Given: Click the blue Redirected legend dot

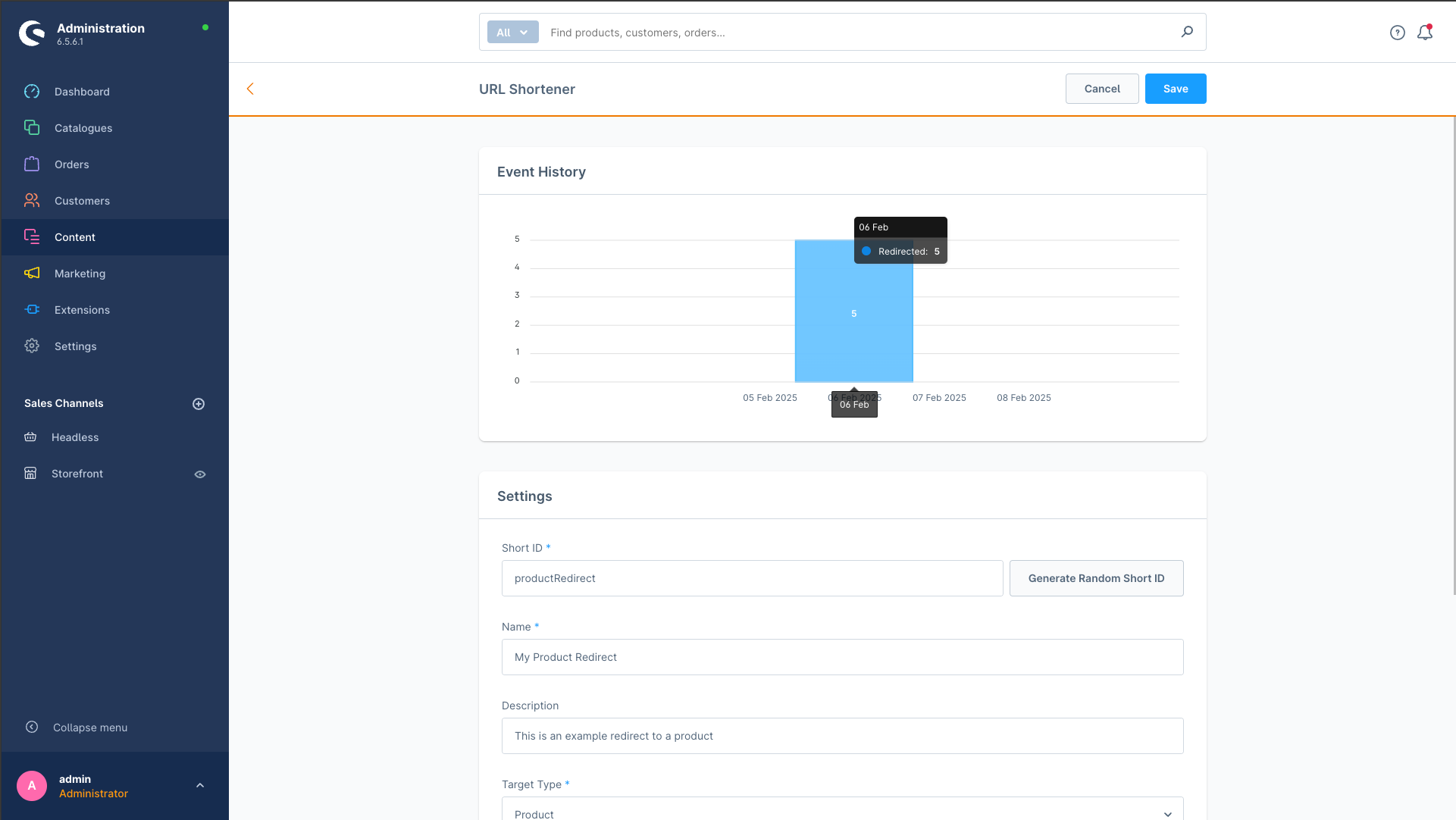Looking at the screenshot, I should click(x=866, y=251).
